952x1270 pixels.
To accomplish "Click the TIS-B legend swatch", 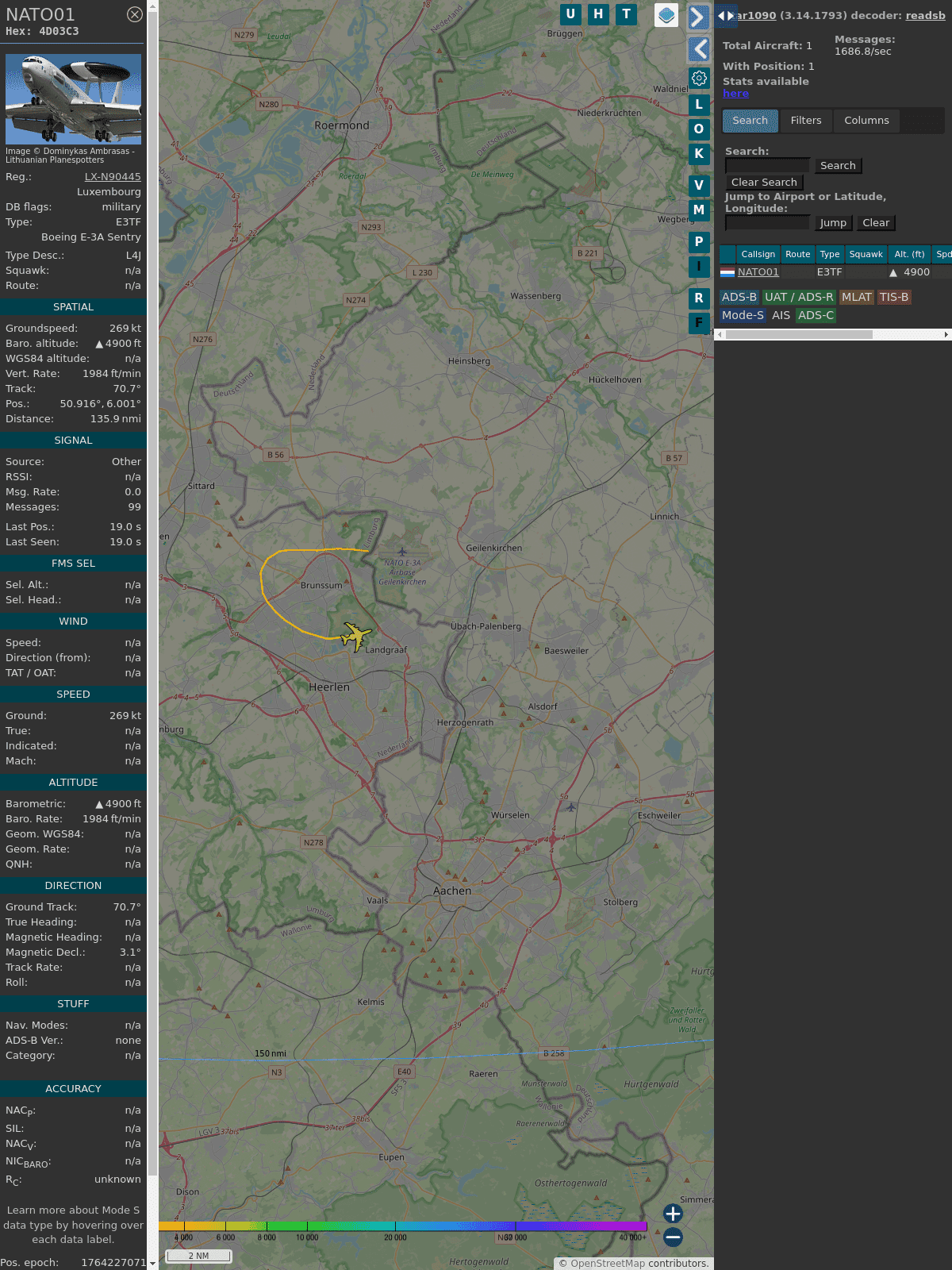I will click(894, 297).
